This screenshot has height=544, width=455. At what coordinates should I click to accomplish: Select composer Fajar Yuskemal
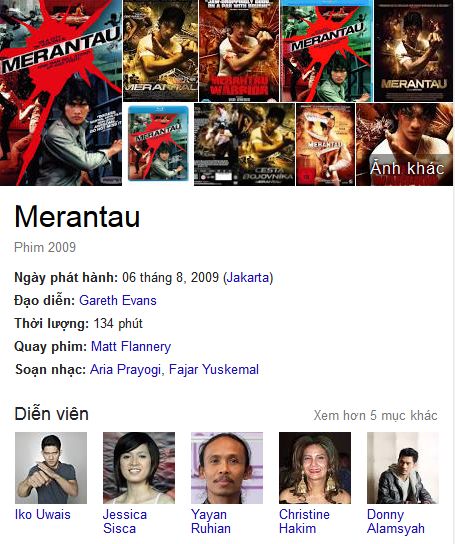click(214, 369)
